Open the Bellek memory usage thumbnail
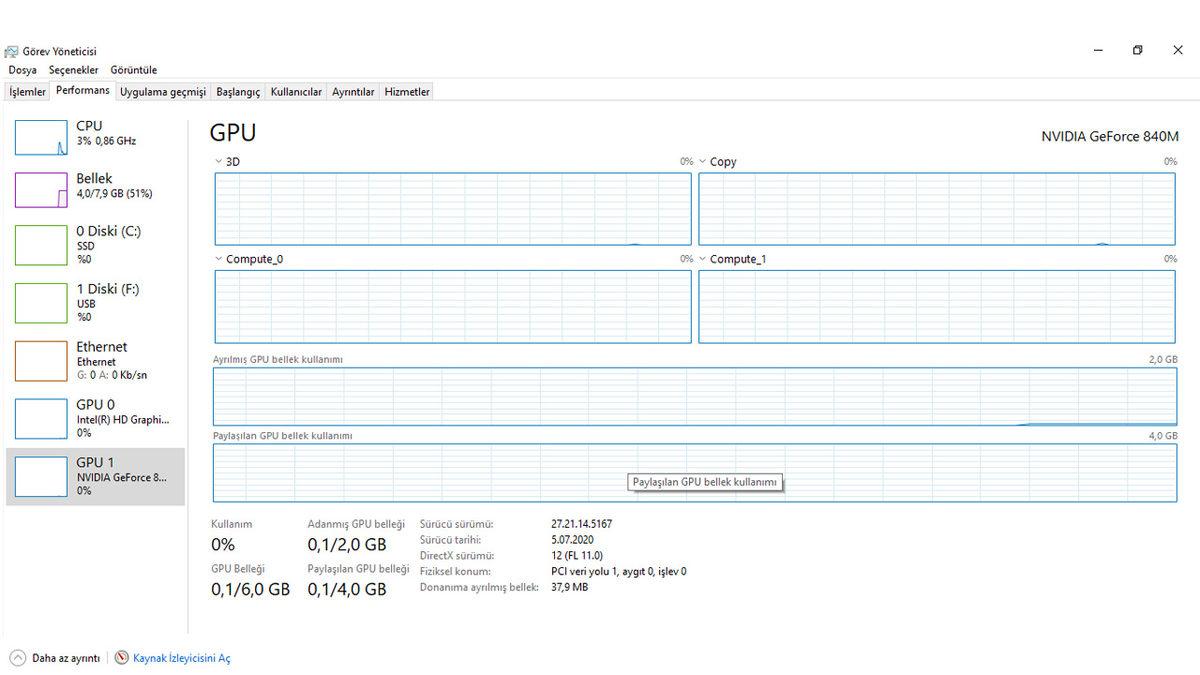This screenshot has width=1200, height=675. [x=41, y=190]
